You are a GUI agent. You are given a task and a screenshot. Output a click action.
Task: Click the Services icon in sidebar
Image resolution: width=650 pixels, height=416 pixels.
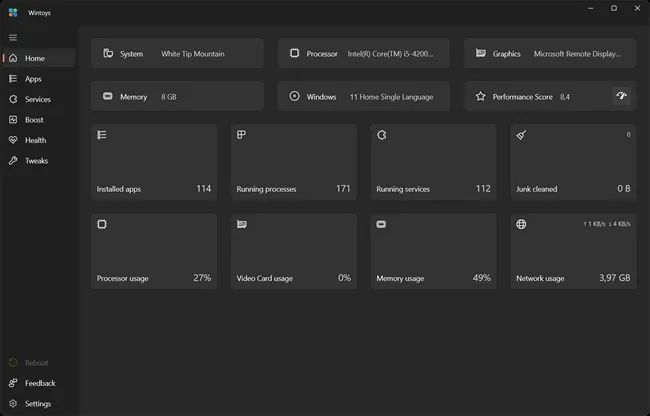(13, 99)
